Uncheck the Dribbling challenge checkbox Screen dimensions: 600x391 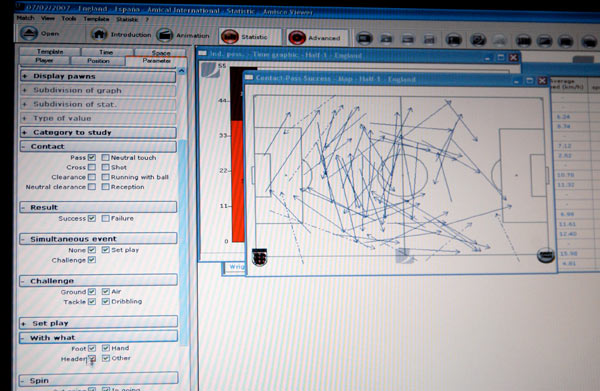(106, 301)
